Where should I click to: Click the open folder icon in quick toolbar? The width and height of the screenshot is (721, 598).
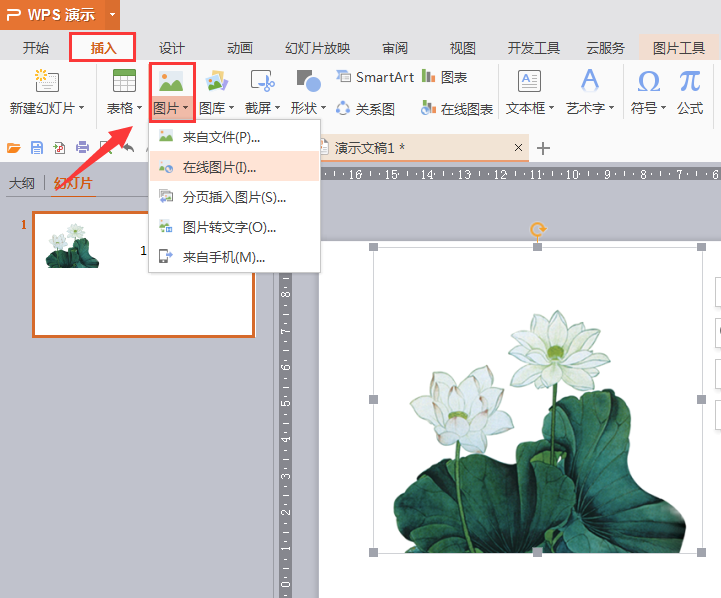point(14,148)
